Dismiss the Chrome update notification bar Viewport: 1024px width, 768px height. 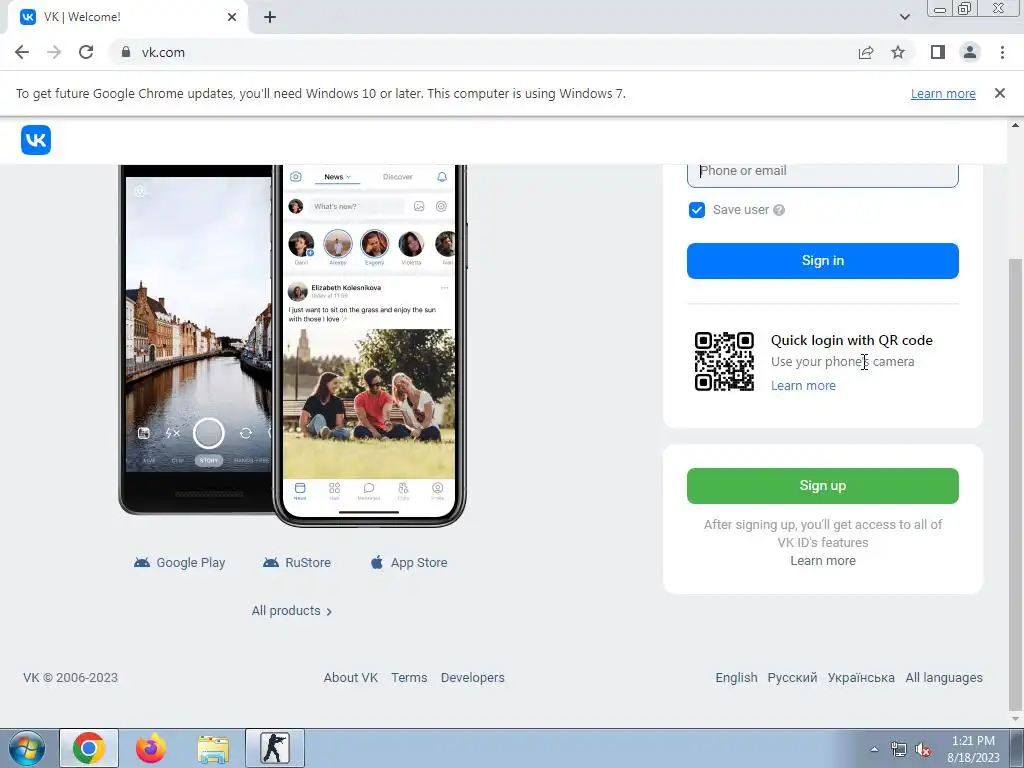(x=999, y=93)
